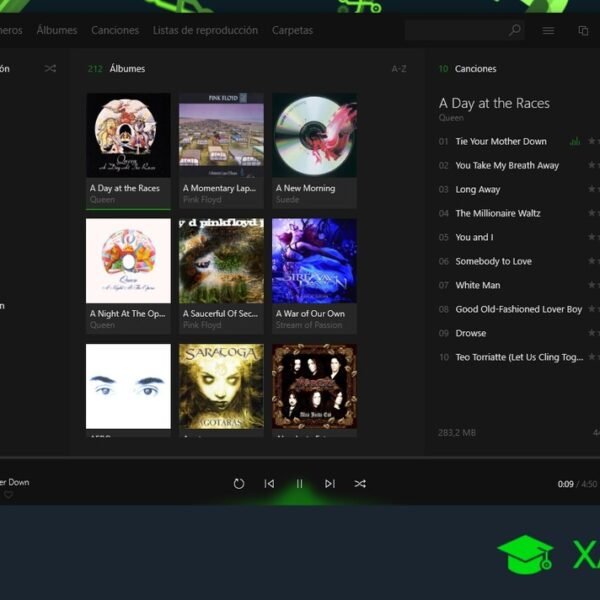Play track 03 Long Away
This screenshot has height=600, width=600.
tap(478, 189)
